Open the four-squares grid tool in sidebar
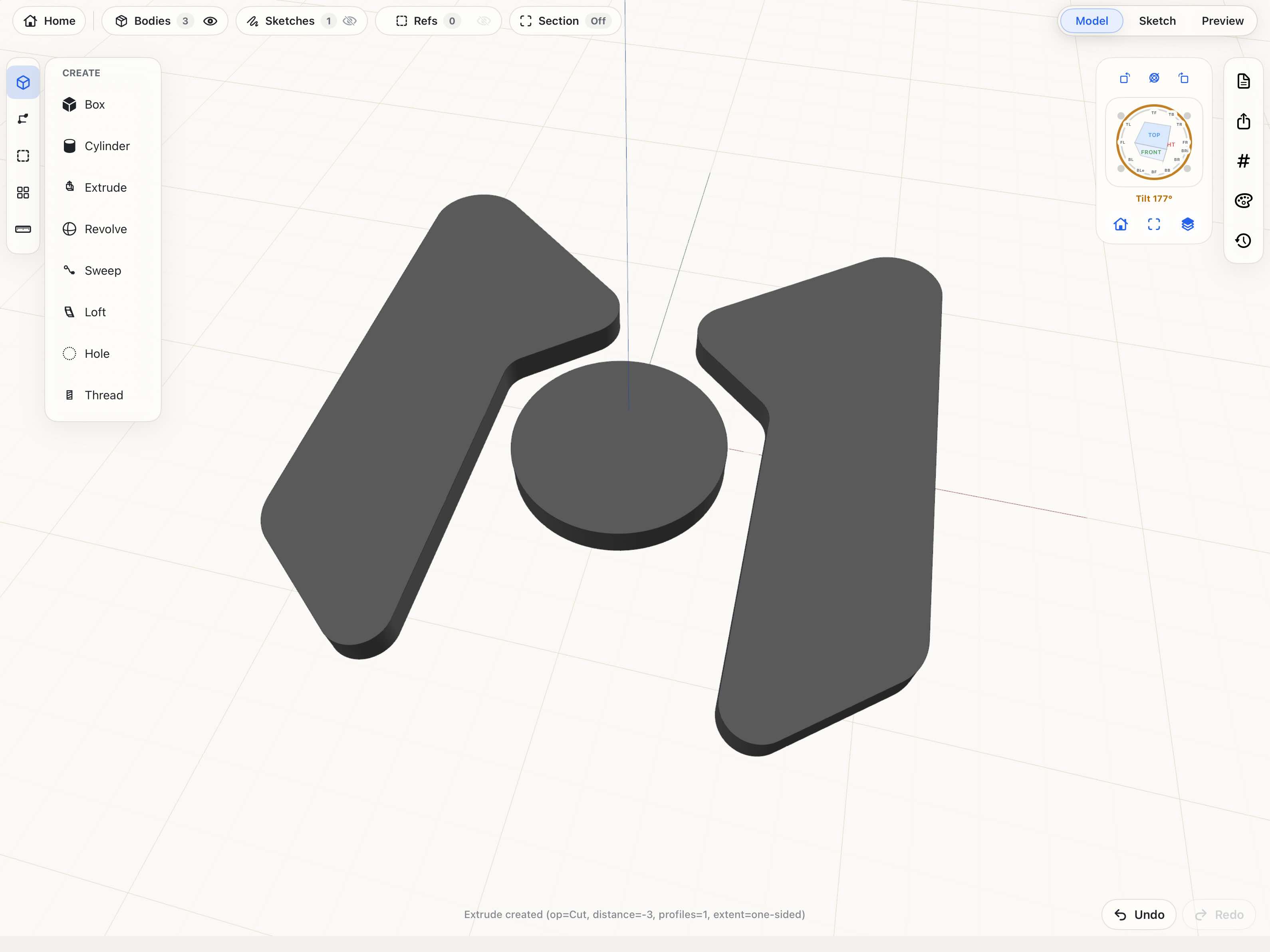Screen dimensions: 1270x952 tap(23, 192)
